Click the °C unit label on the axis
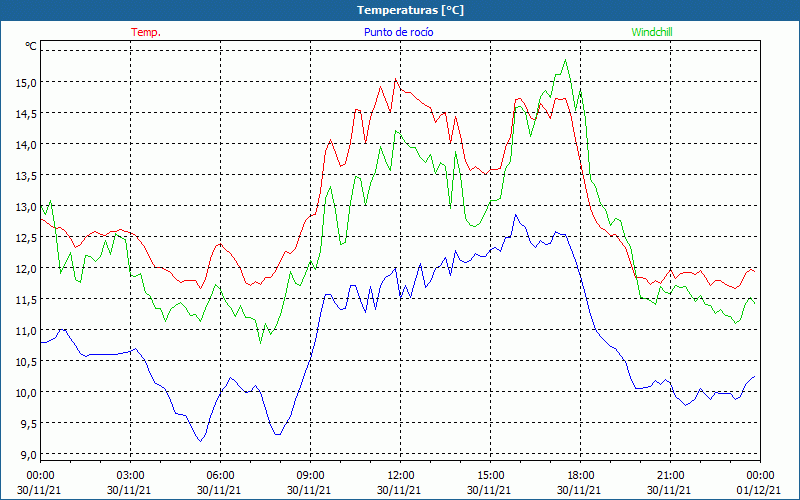800x500 pixels. coord(31,46)
